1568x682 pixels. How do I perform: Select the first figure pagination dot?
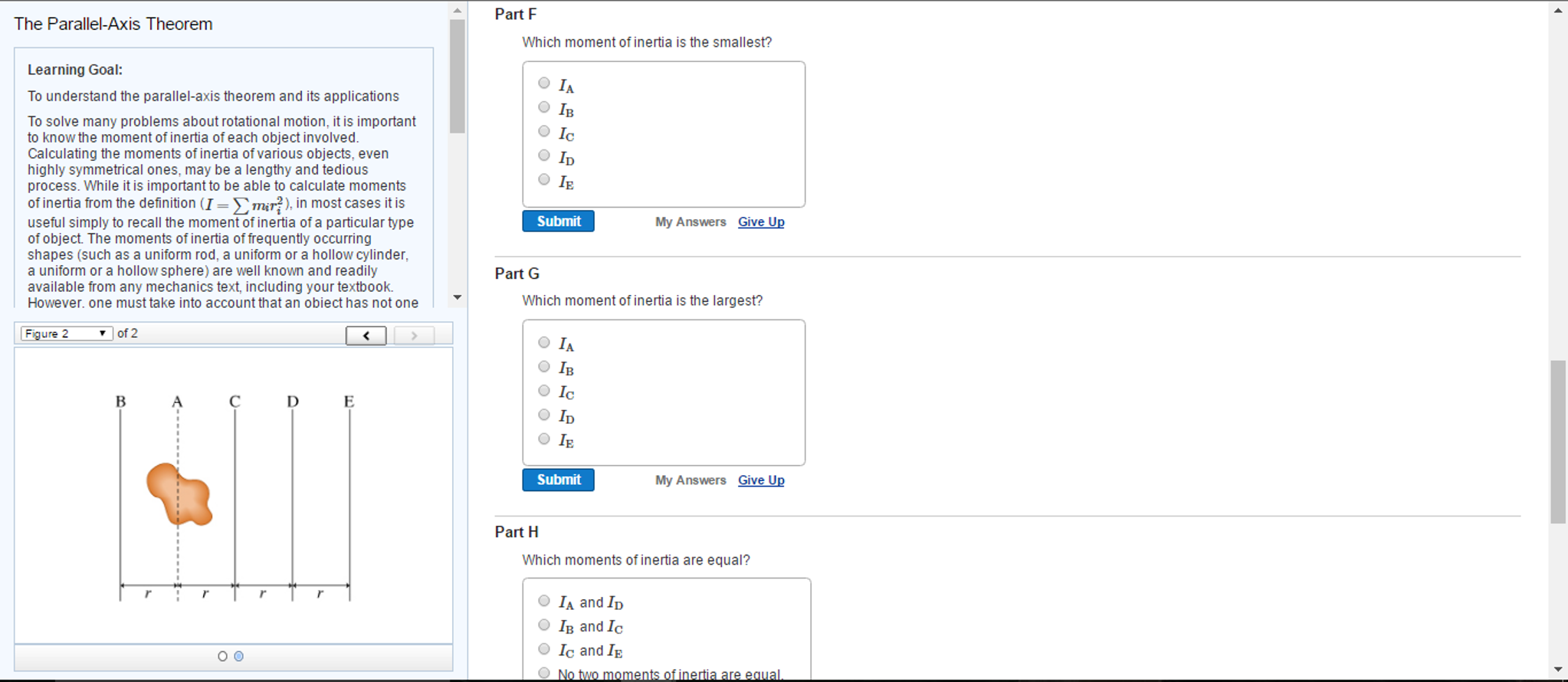[x=222, y=656]
